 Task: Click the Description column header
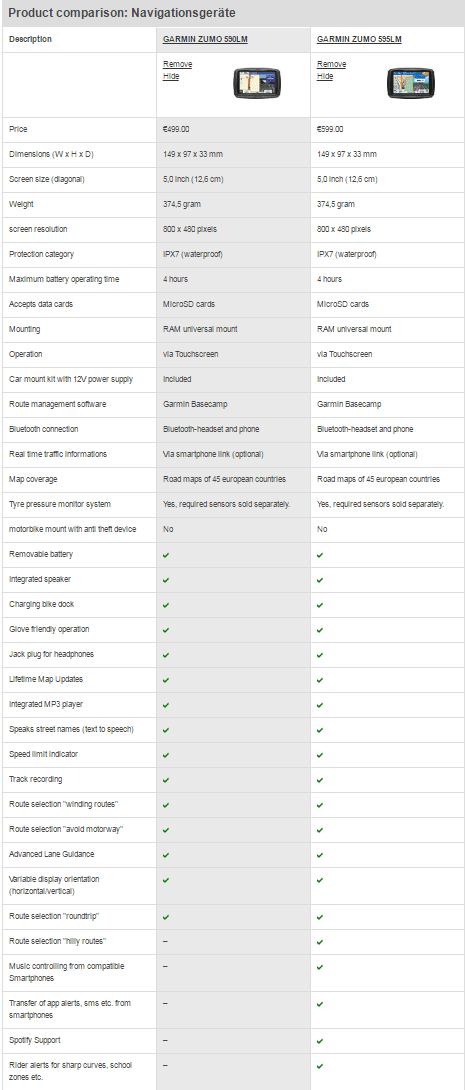(30, 40)
